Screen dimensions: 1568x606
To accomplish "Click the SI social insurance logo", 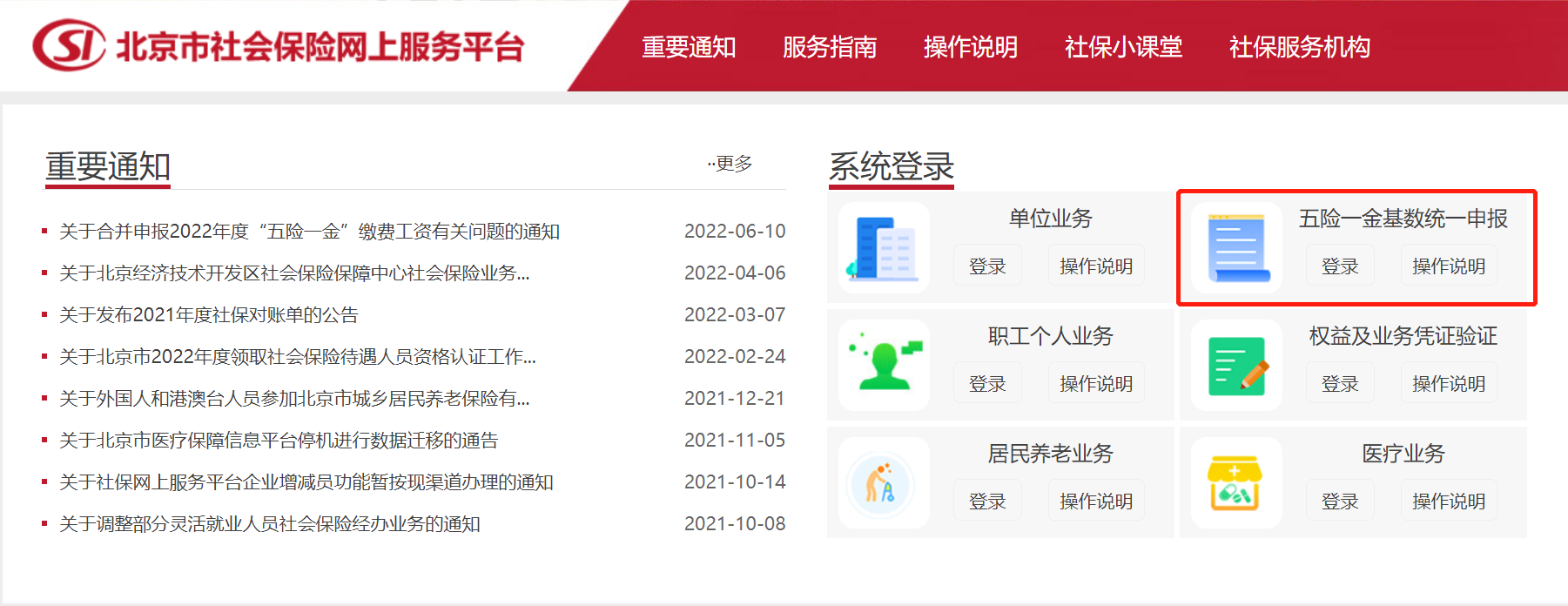I will pyautogui.click(x=70, y=45).
